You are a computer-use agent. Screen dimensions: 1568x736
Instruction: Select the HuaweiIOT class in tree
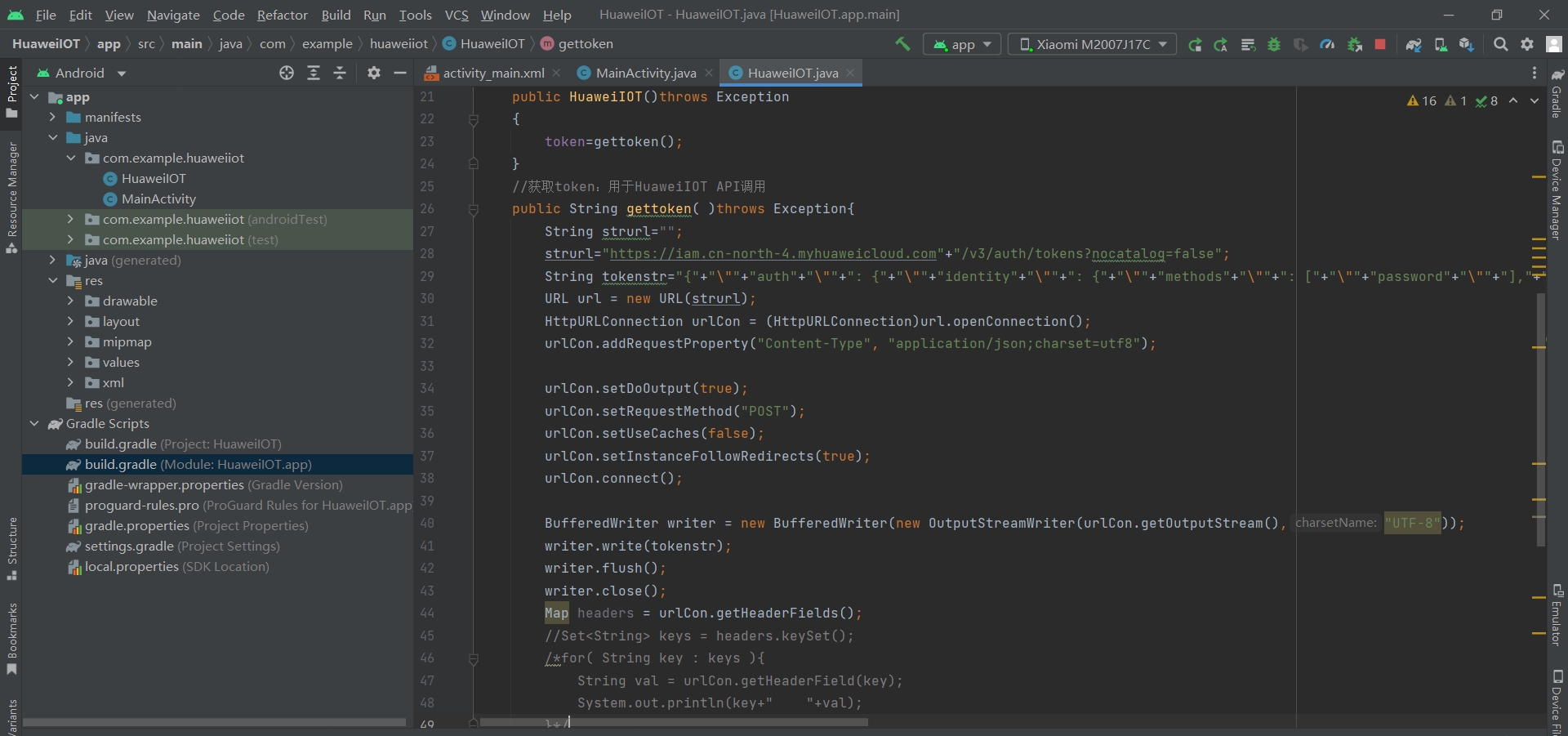(154, 179)
